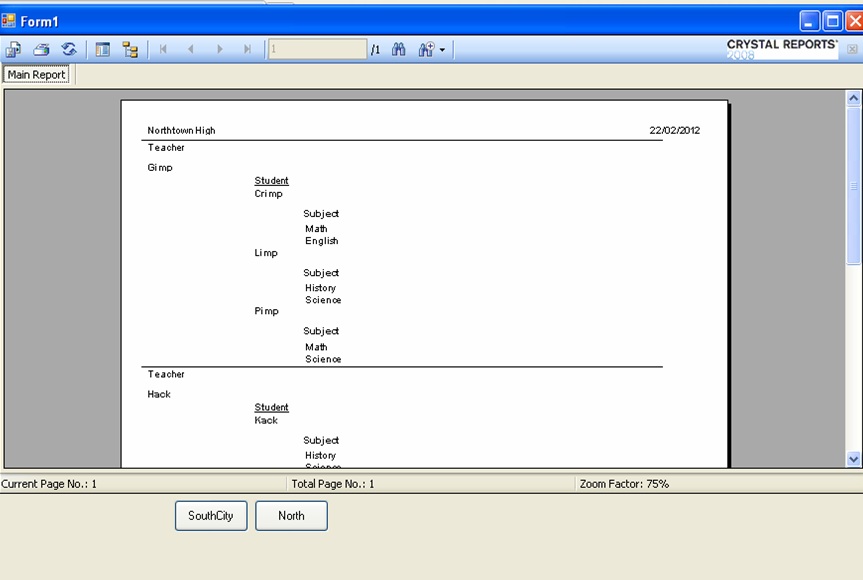Go to the previous page arrow
Image resolution: width=863 pixels, height=580 pixels.
coord(191,48)
